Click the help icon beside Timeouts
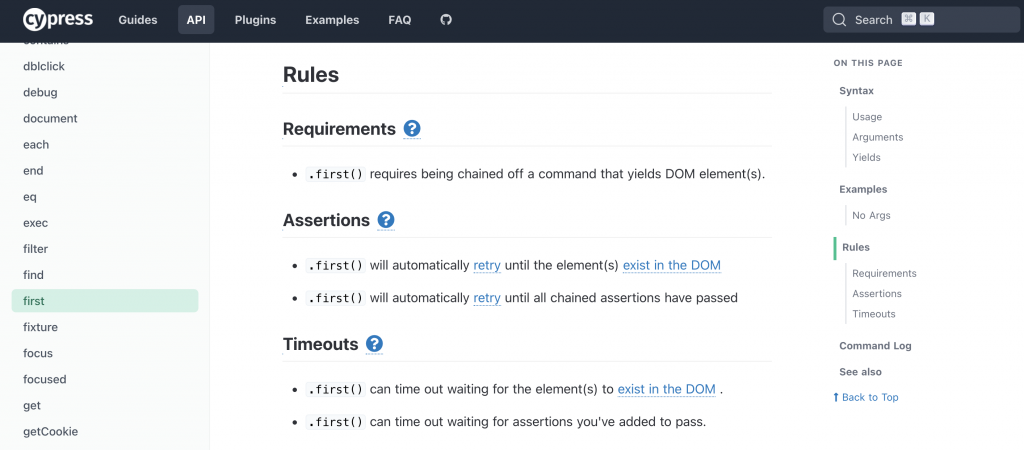The width and height of the screenshot is (1024, 450). (374, 344)
